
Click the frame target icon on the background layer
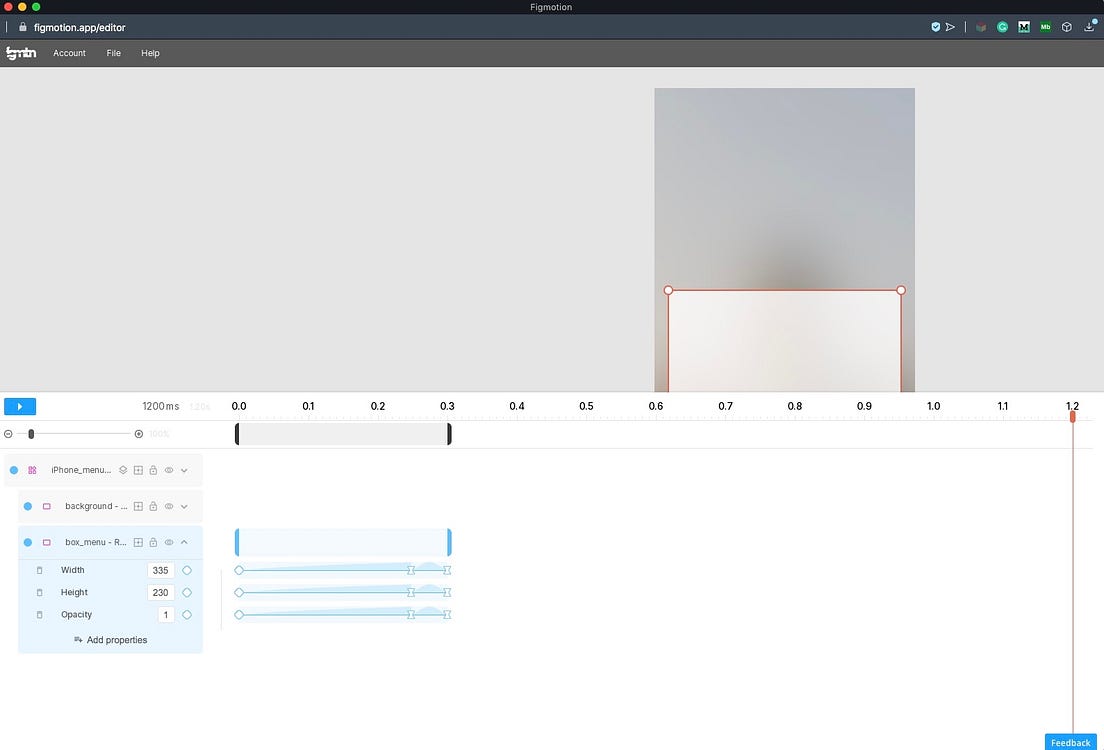point(138,506)
